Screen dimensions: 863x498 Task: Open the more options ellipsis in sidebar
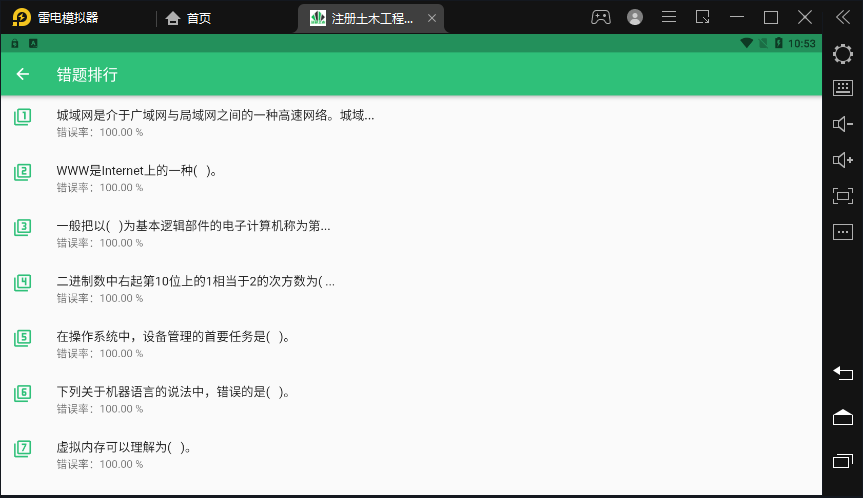[x=842, y=232]
